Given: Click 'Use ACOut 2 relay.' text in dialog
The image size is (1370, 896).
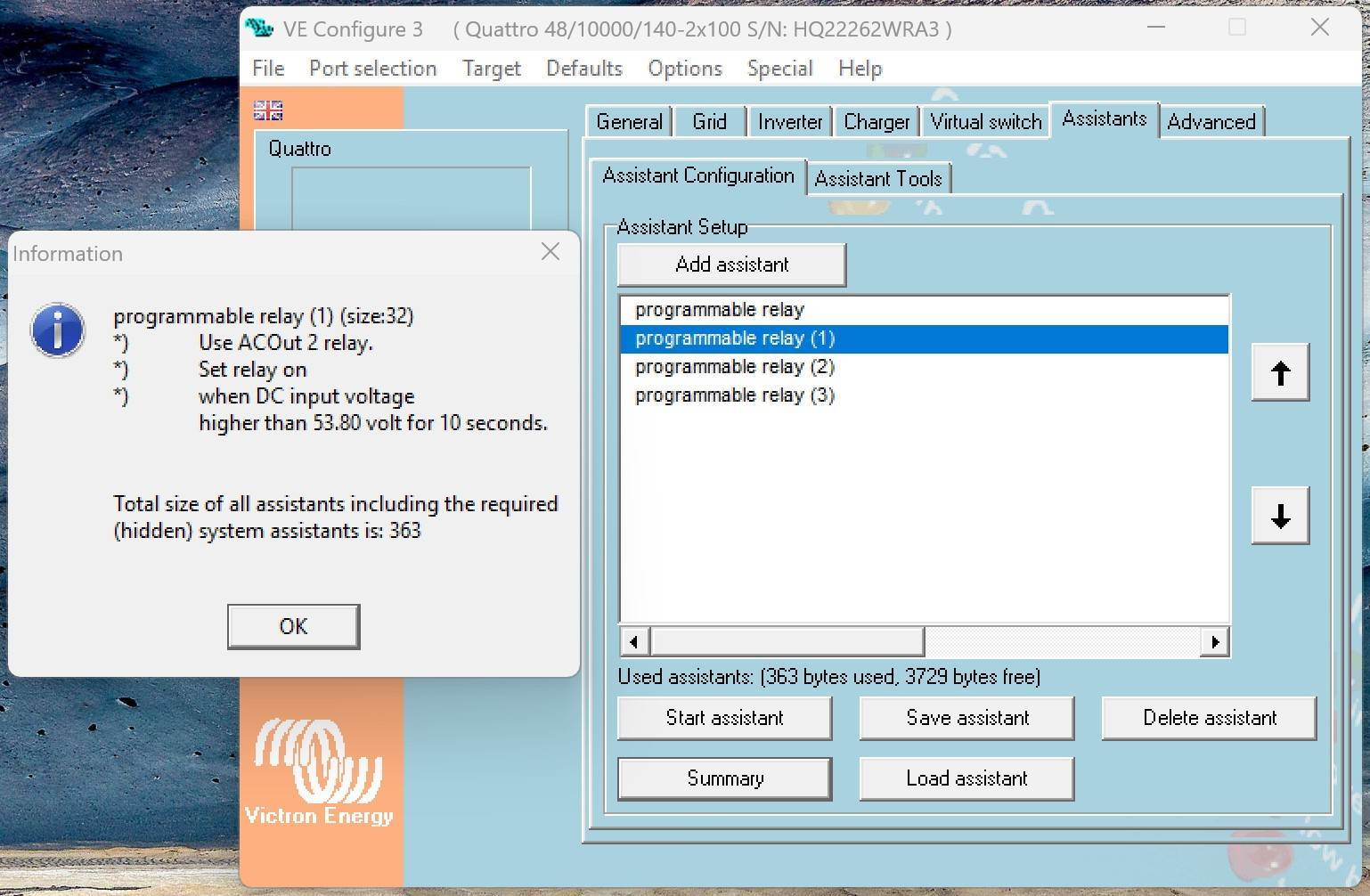Looking at the screenshot, I should pyautogui.click(x=286, y=343).
